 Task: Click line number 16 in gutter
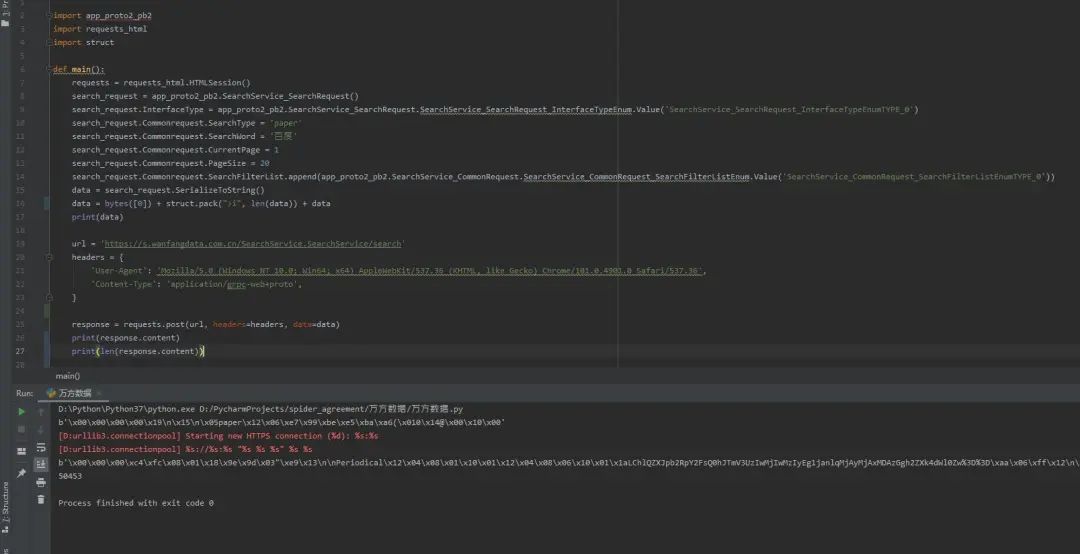coord(21,203)
